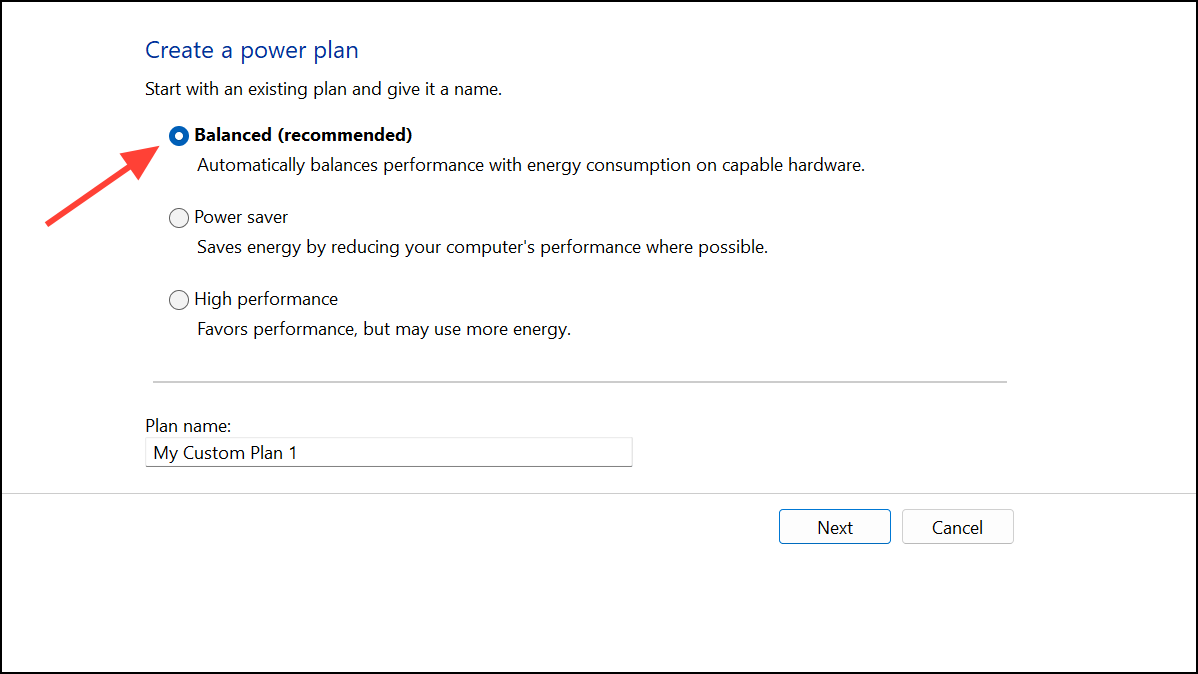Screen dimensions: 1198x674
Task: Click the "Plan name:" label
Action: pos(188,426)
